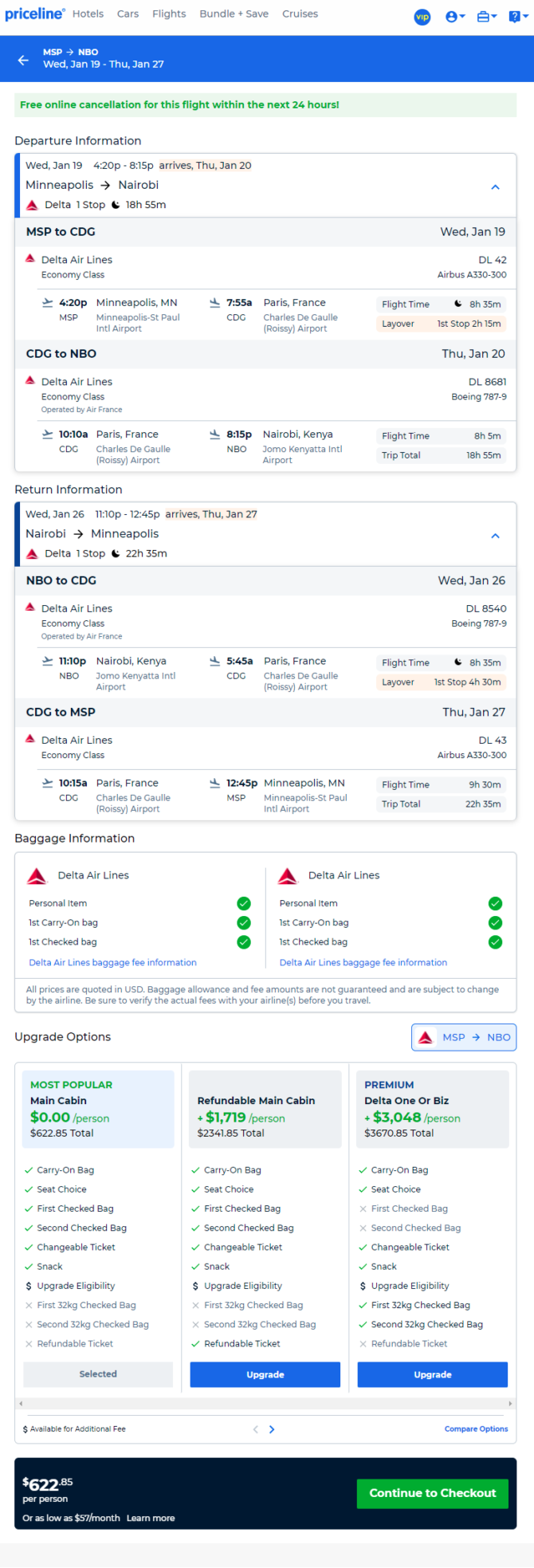
Task: Open Learn more about monthly payments
Action: 151,1518
